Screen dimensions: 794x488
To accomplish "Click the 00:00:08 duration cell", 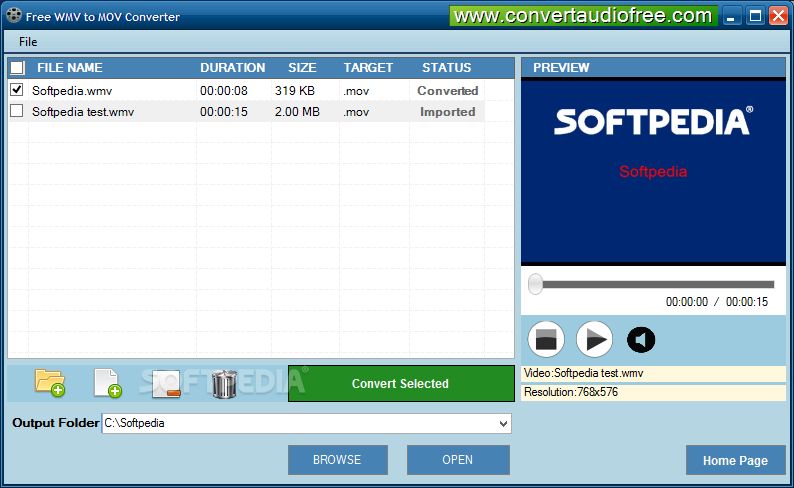I will [x=224, y=91].
